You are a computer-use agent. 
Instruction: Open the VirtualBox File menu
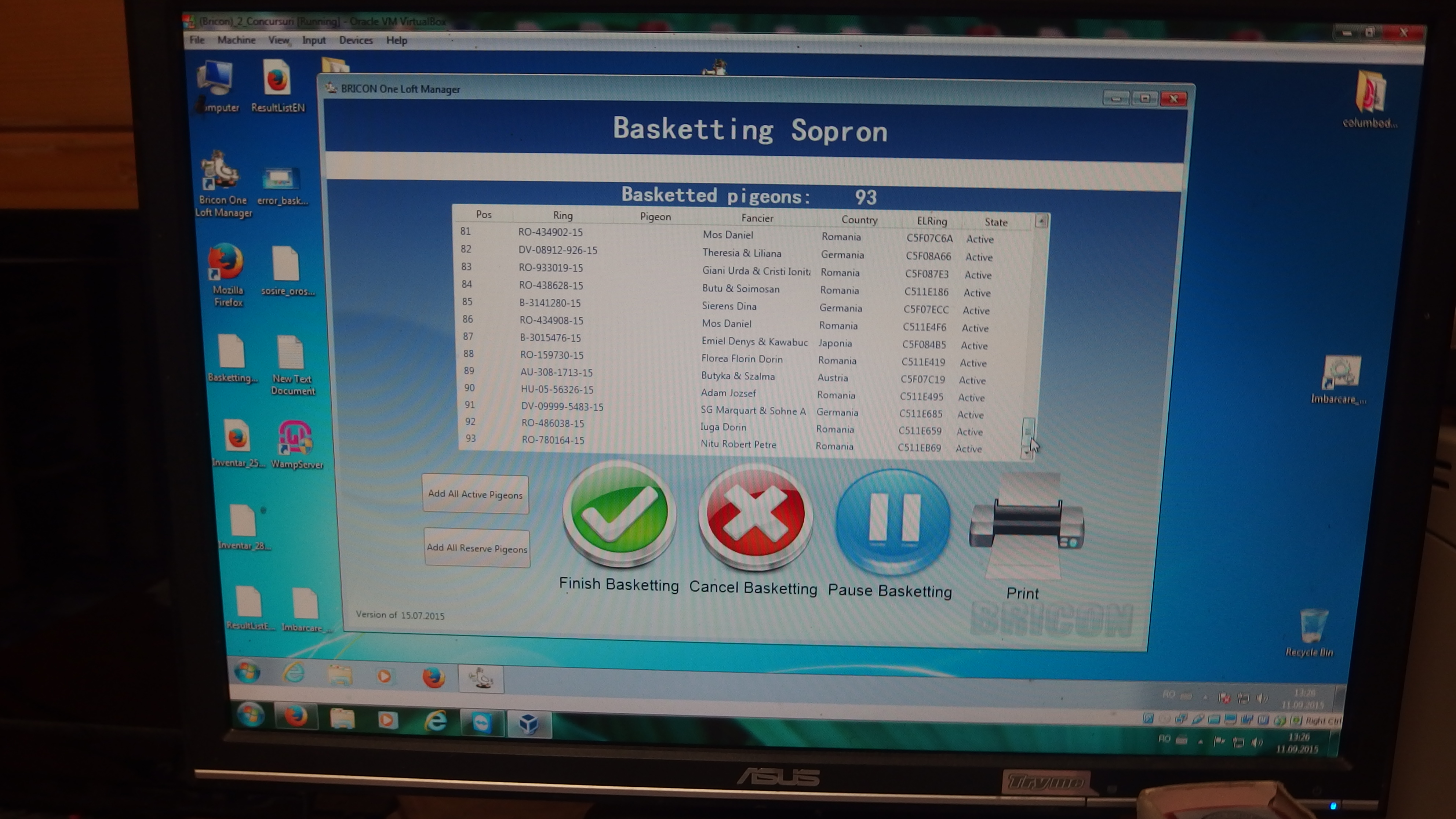coord(197,40)
